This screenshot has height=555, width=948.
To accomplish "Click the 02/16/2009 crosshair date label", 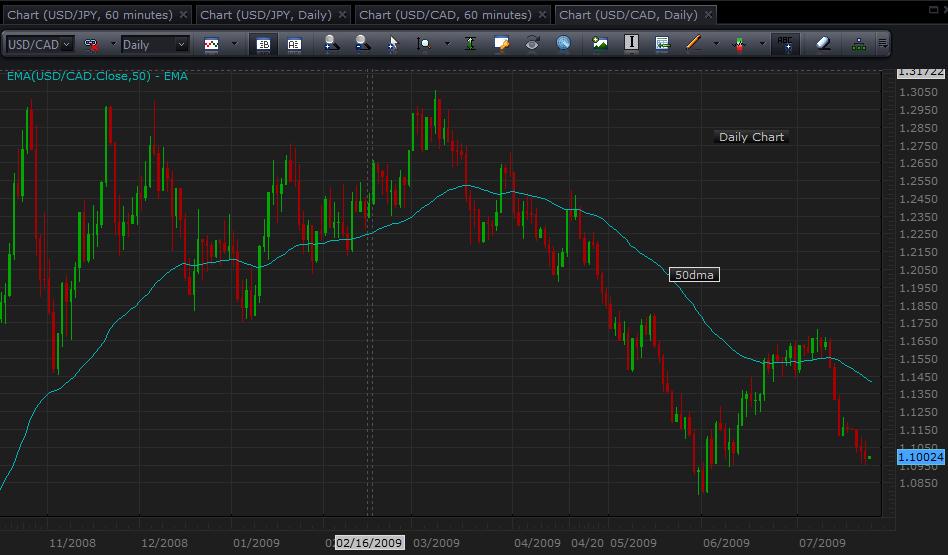I will pos(369,542).
